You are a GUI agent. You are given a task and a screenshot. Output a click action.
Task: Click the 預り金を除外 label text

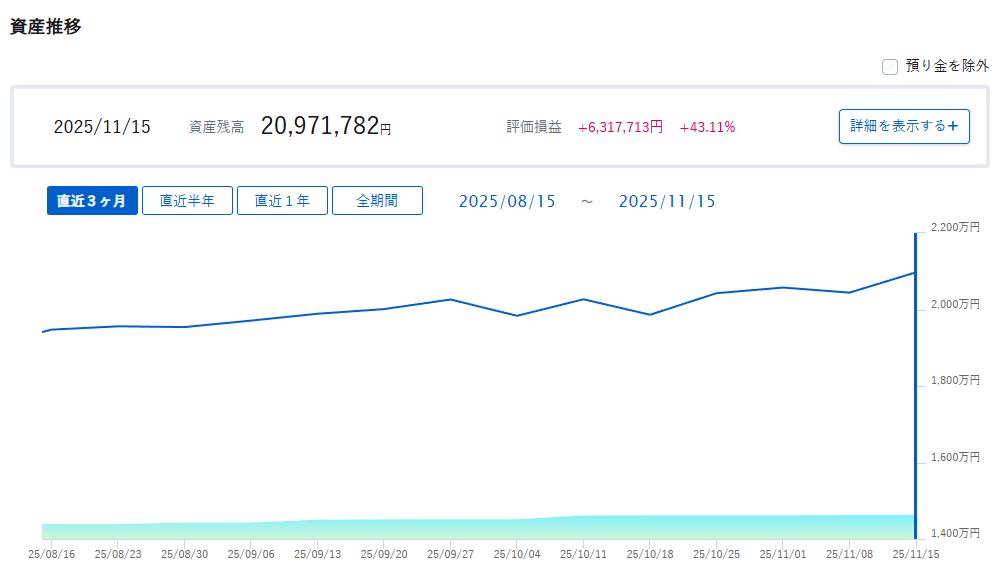[x=946, y=67]
